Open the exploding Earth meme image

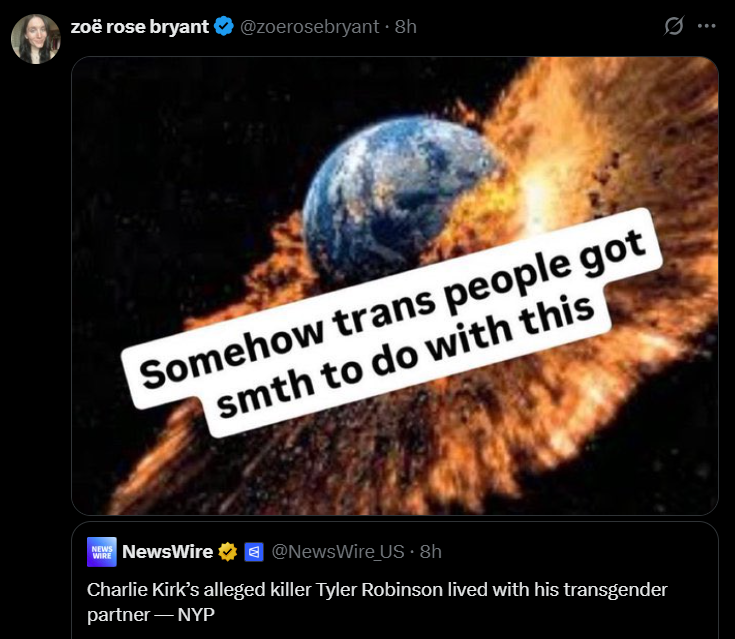point(395,286)
